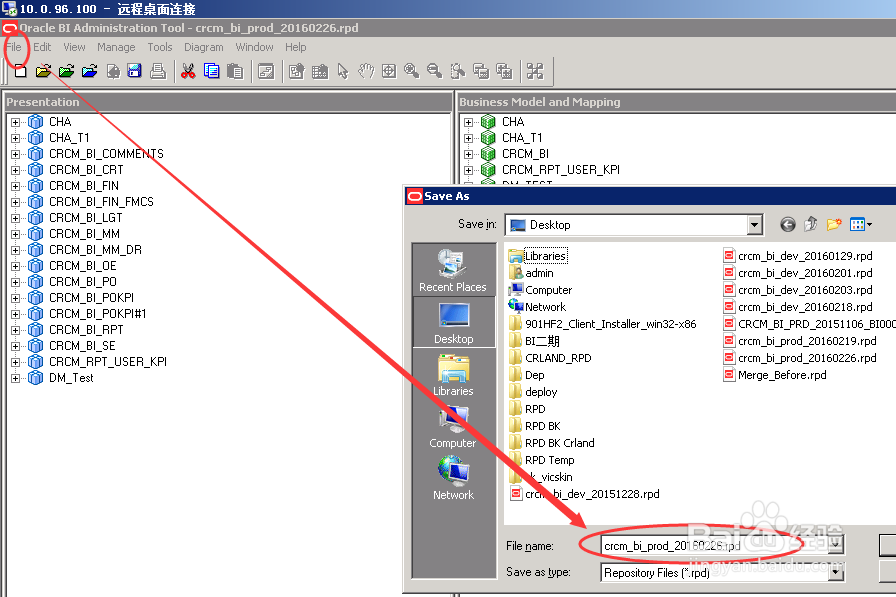
Task: Select CRCM_BI_CRT subject area in Presentation
Action: pos(86,170)
